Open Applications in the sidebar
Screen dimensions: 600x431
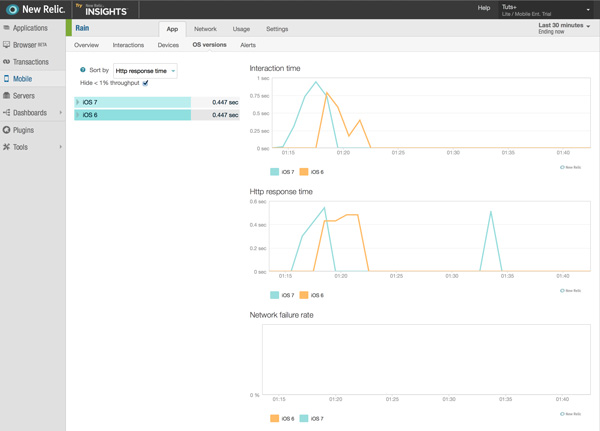pyautogui.click(x=30, y=28)
